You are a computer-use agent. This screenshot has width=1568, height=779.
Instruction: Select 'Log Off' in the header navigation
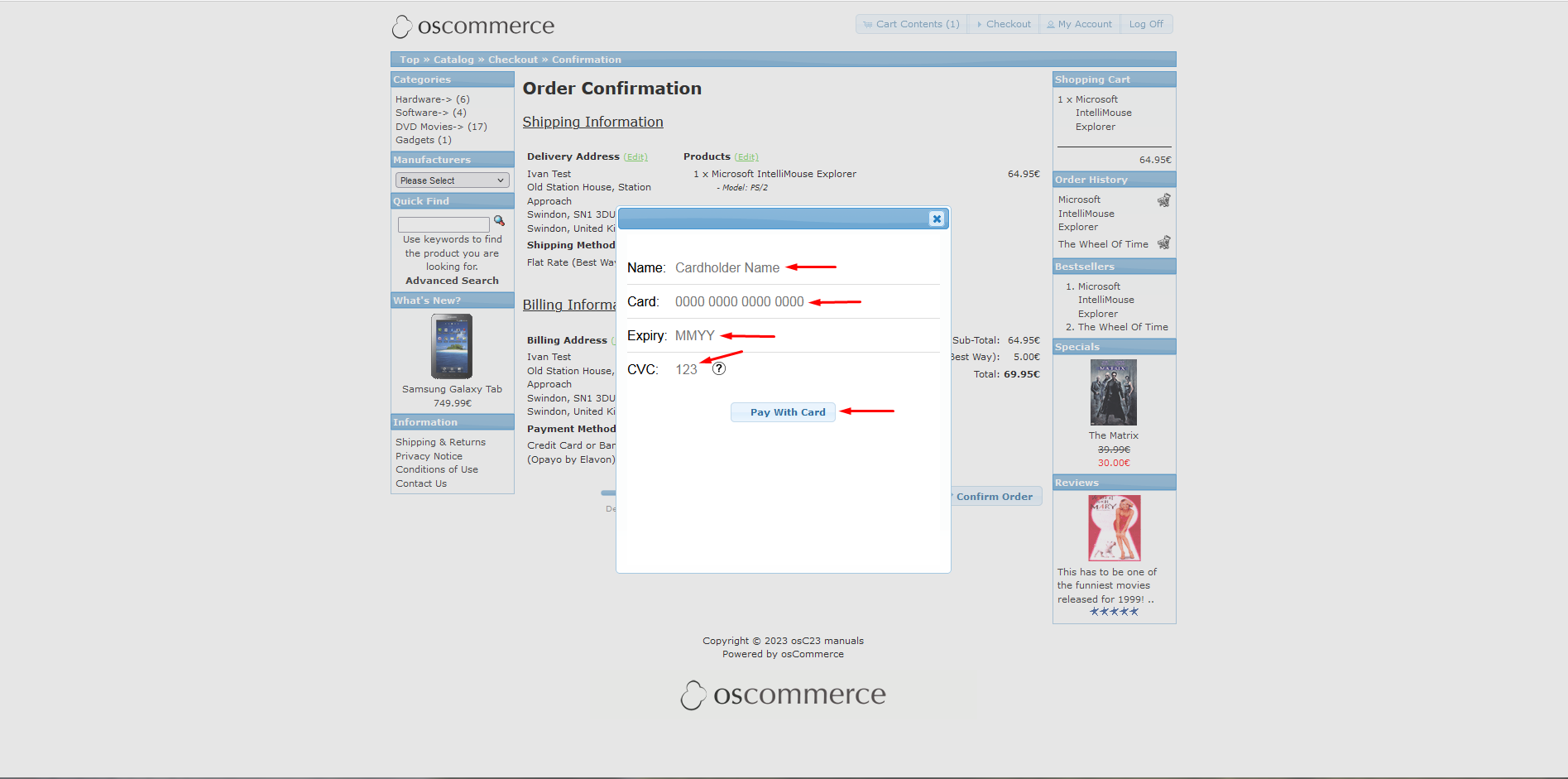pyautogui.click(x=1146, y=23)
